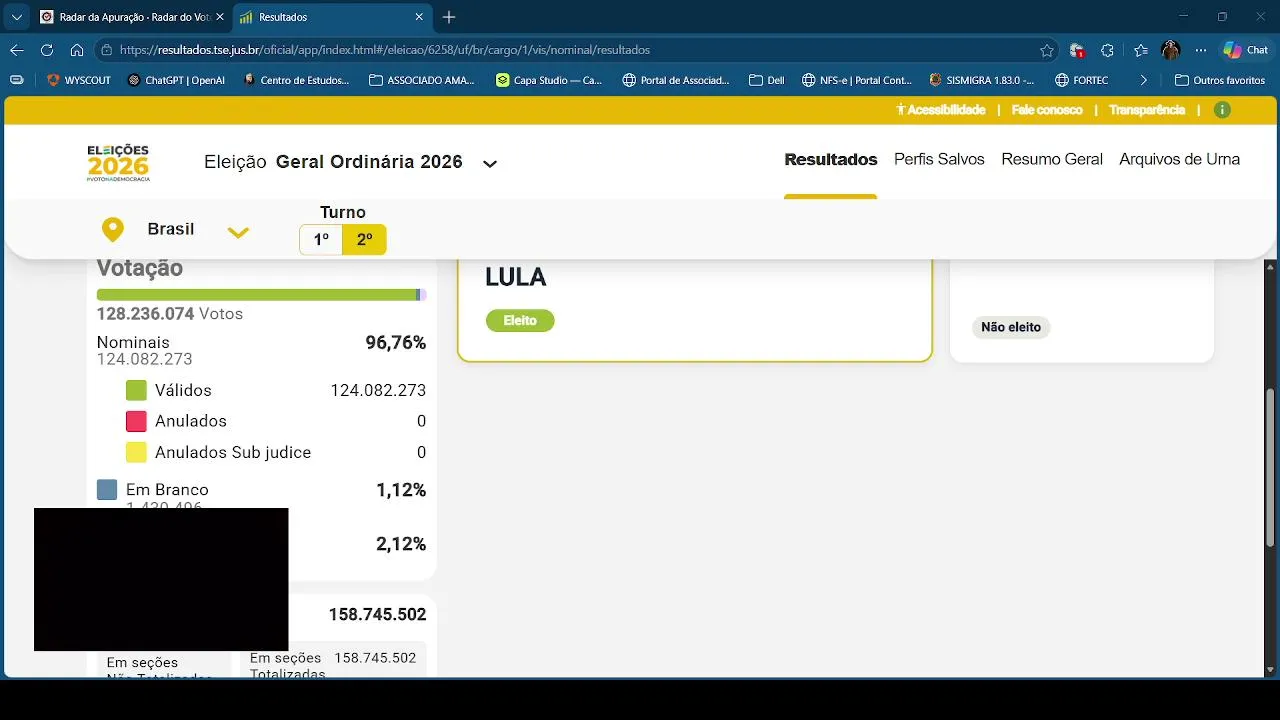The width and height of the screenshot is (1280, 720).
Task: Expand the Brasil location dropdown chevron
Action: click(x=238, y=232)
